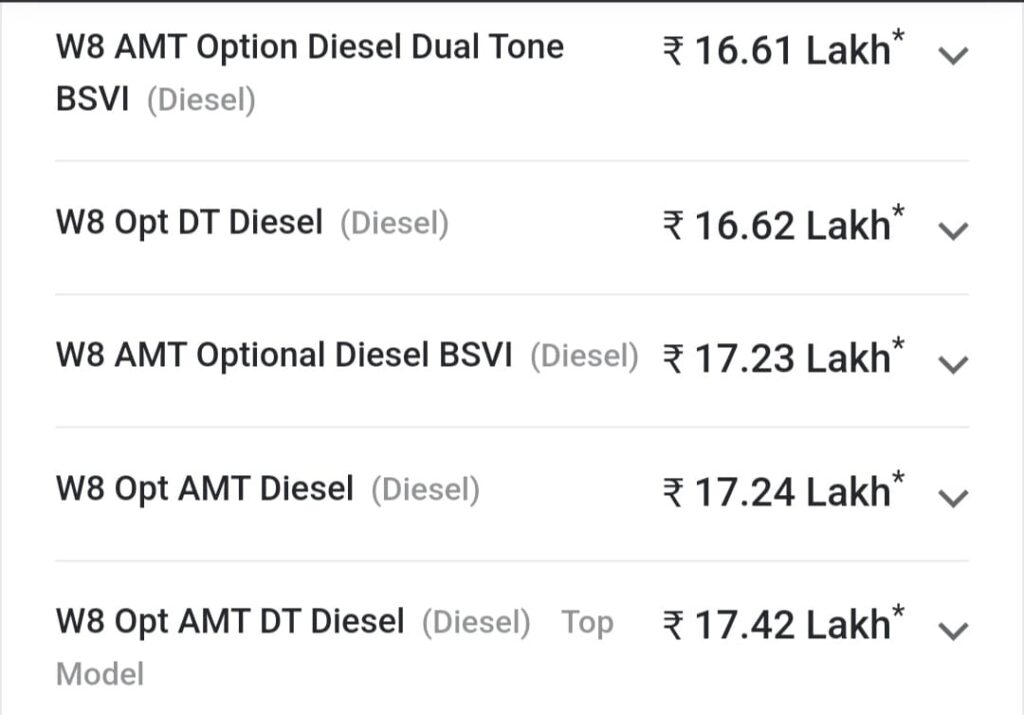
Task: Select the W8 Opt AMT Diesel variant name
Action: [204, 489]
